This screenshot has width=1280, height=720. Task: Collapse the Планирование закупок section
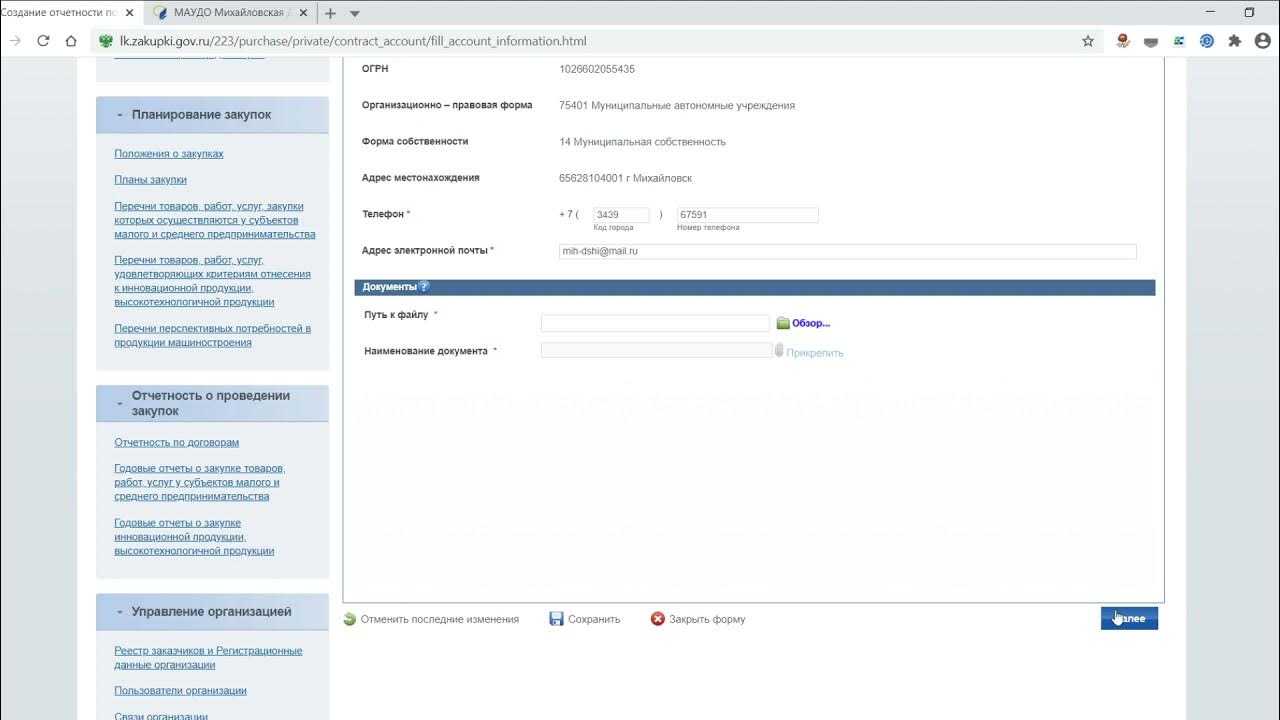120,115
